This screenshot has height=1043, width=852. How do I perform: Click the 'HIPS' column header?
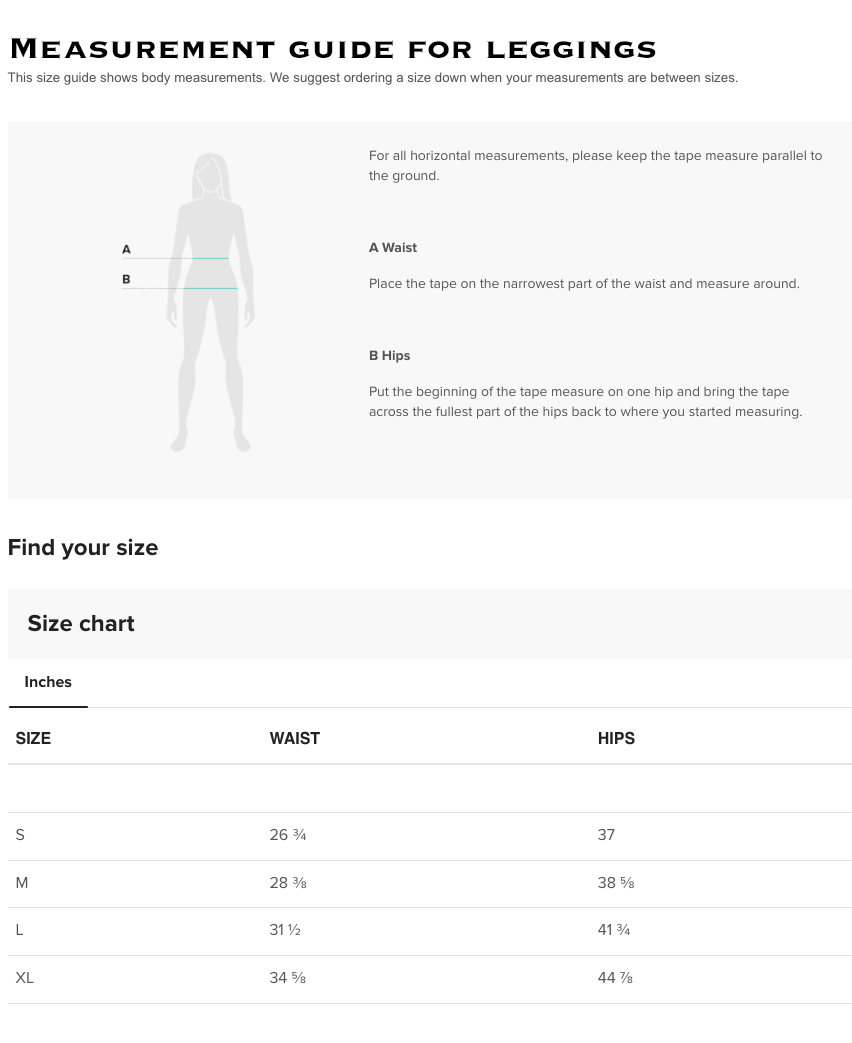coord(616,738)
